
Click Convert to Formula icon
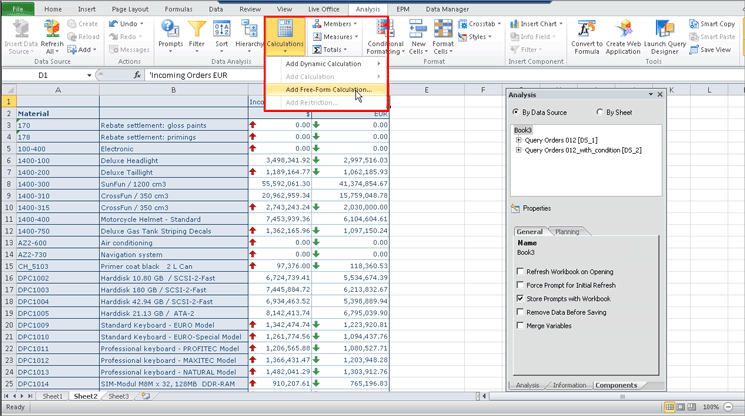586,29
